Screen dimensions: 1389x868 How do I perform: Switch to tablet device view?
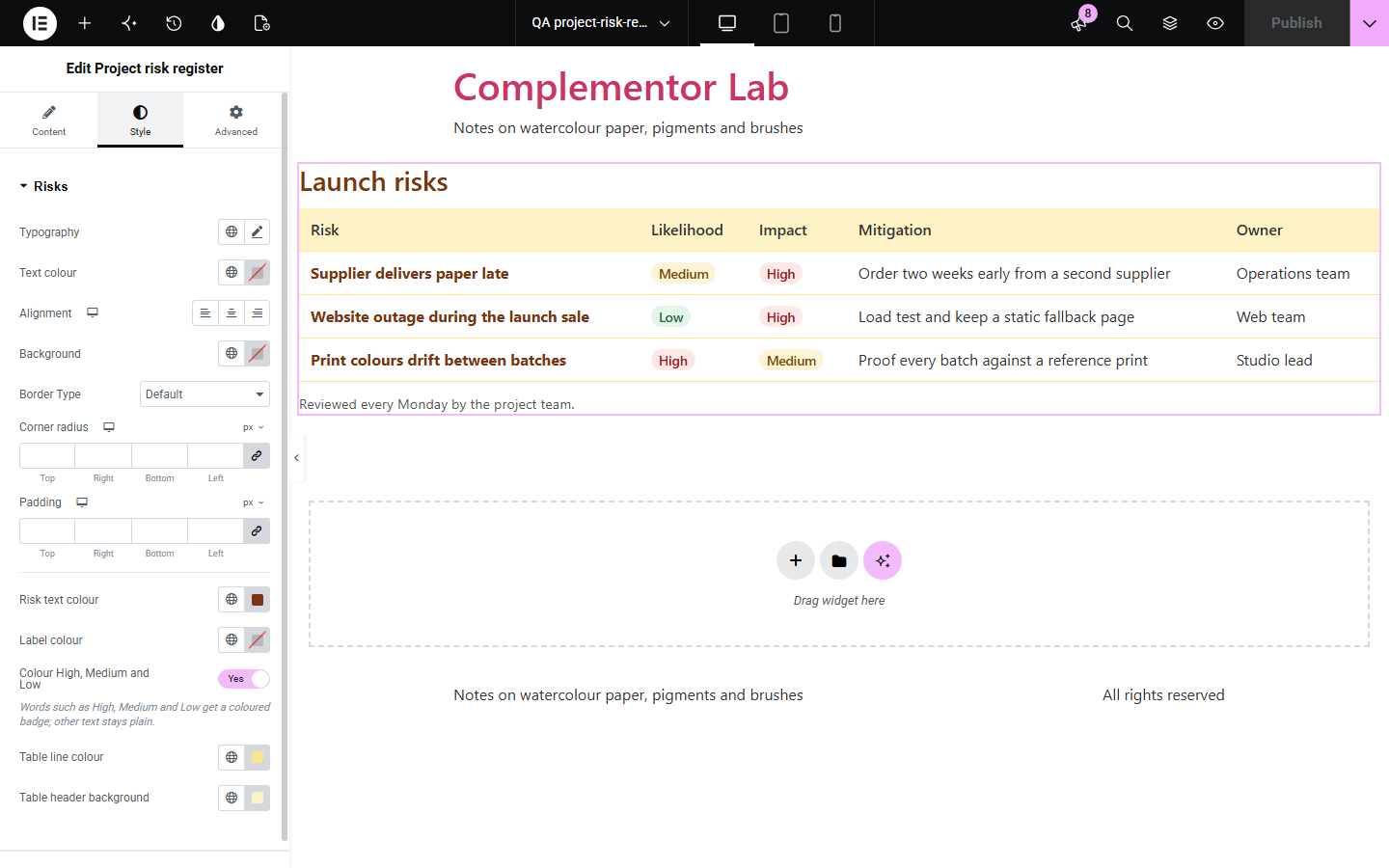tap(781, 23)
